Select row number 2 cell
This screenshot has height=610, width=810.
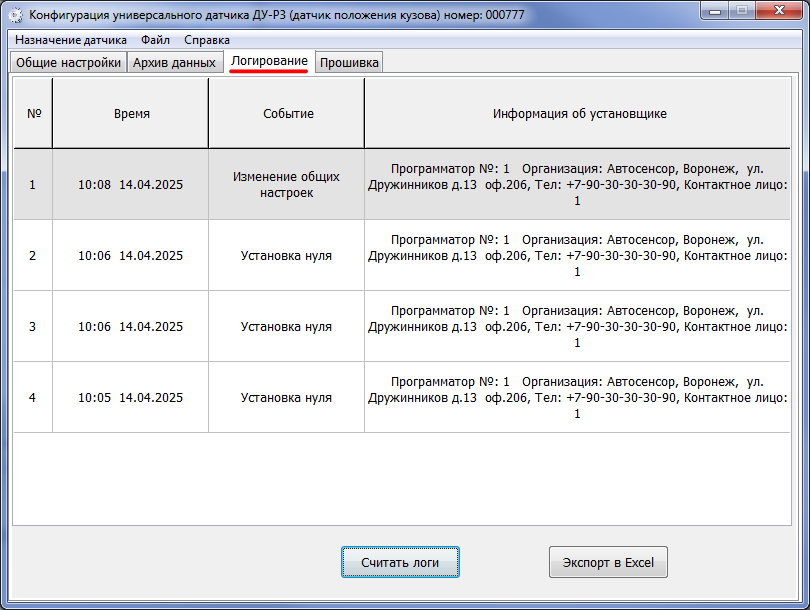pos(33,256)
